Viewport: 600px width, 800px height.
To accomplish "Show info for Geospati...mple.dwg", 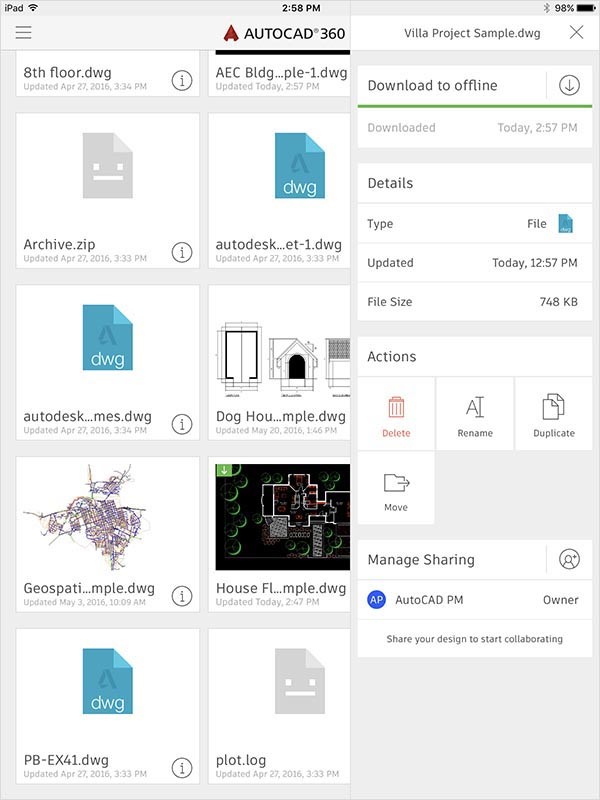I will click(182, 596).
